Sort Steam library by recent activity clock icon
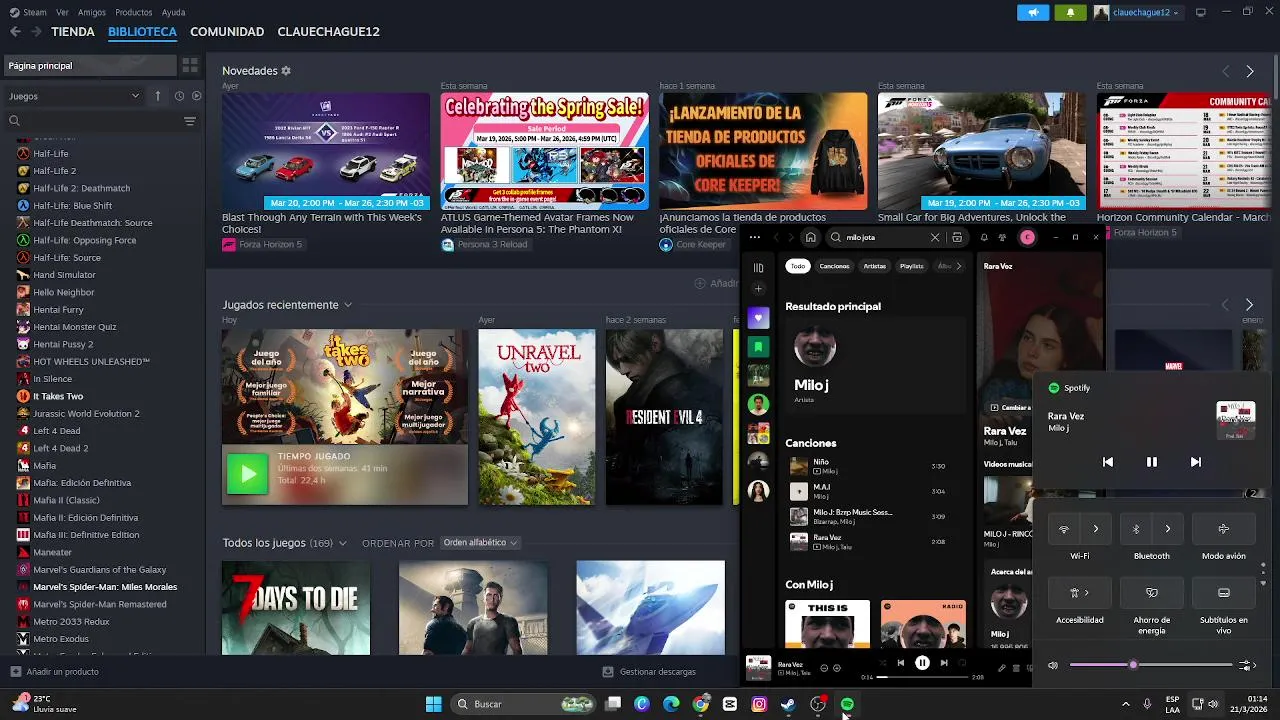 click(x=179, y=96)
